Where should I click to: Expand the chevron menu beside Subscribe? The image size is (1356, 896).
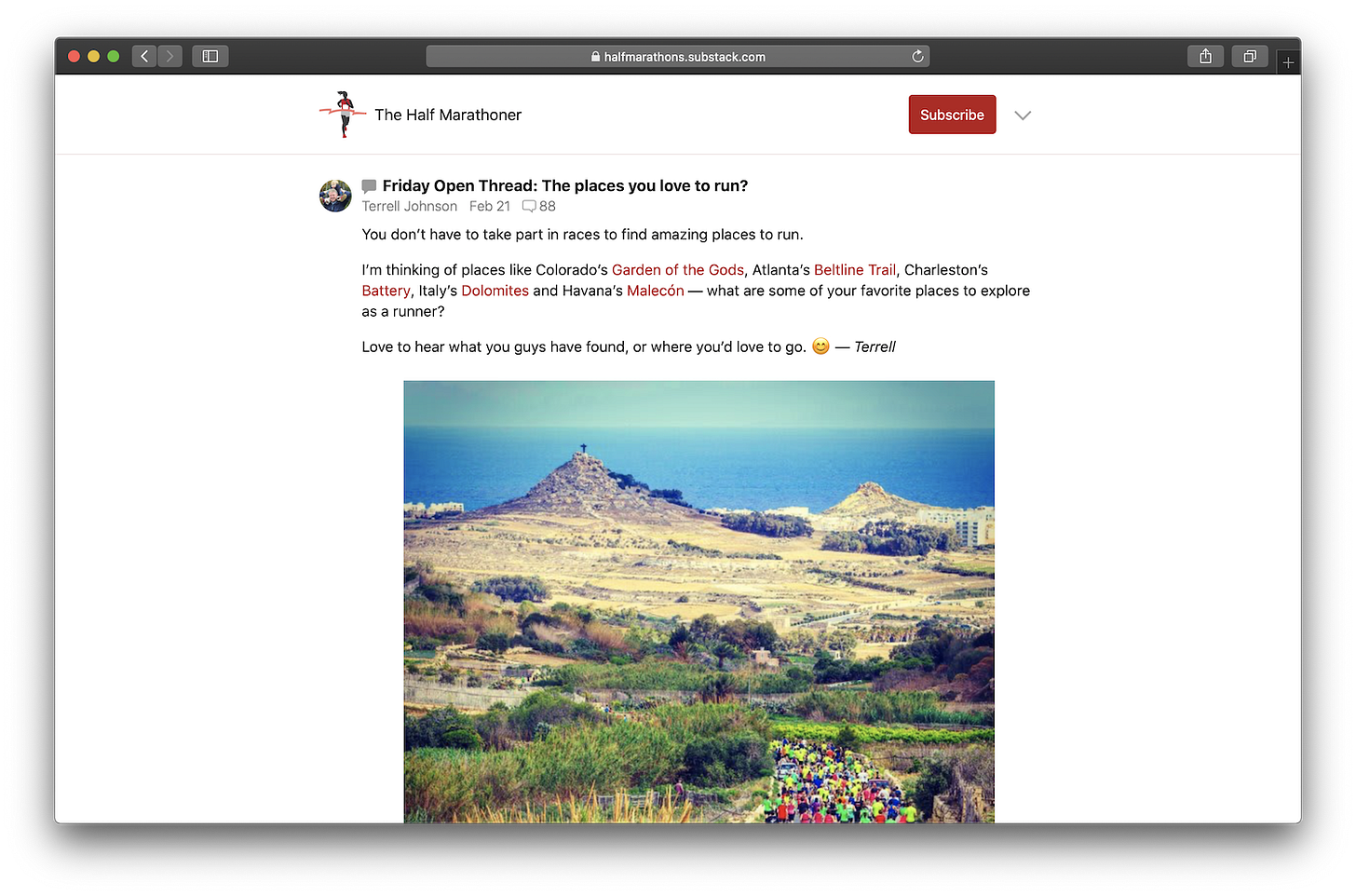point(1023,115)
